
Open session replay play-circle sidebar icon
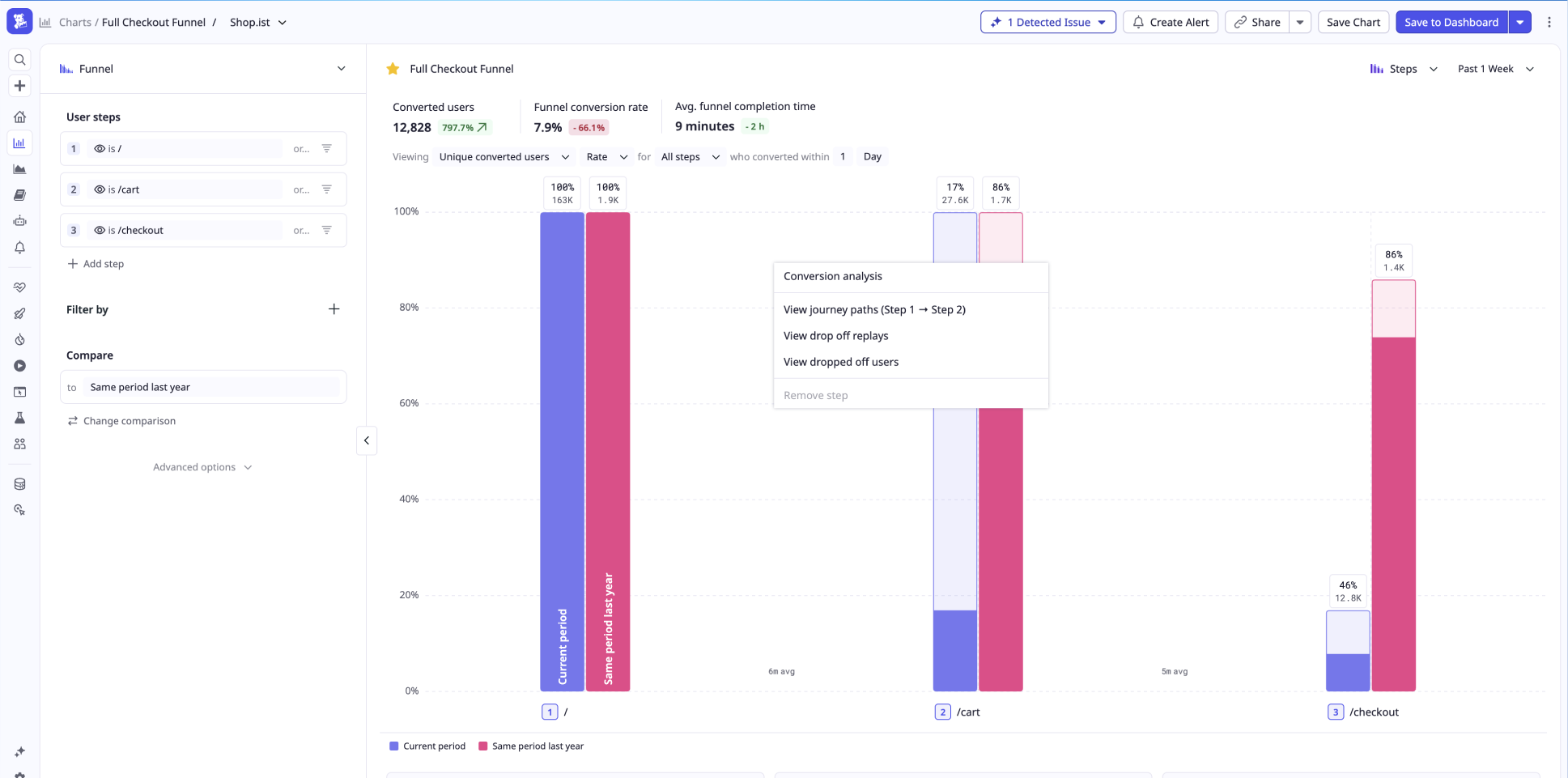point(20,366)
